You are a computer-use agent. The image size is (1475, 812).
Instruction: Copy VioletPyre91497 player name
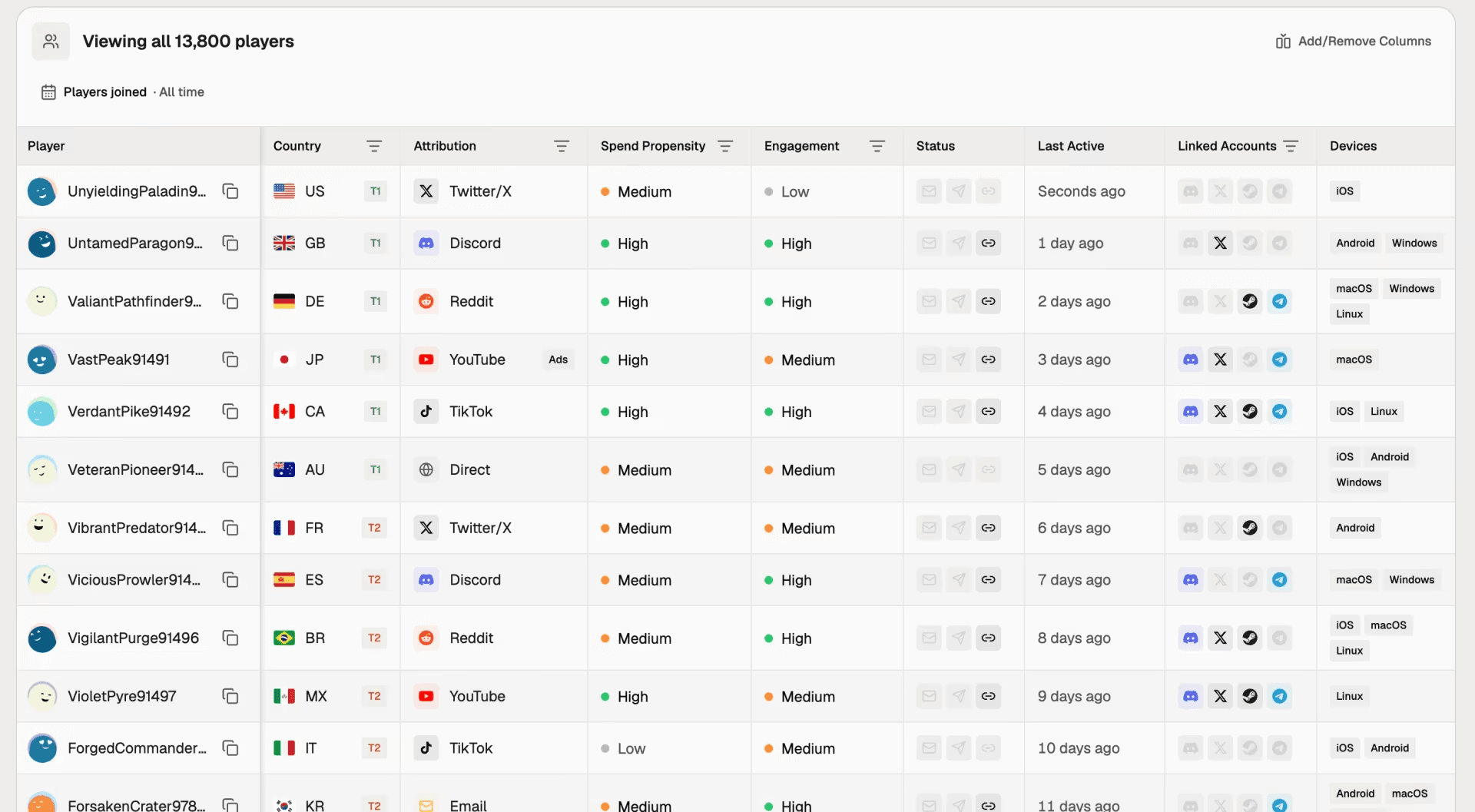point(230,696)
